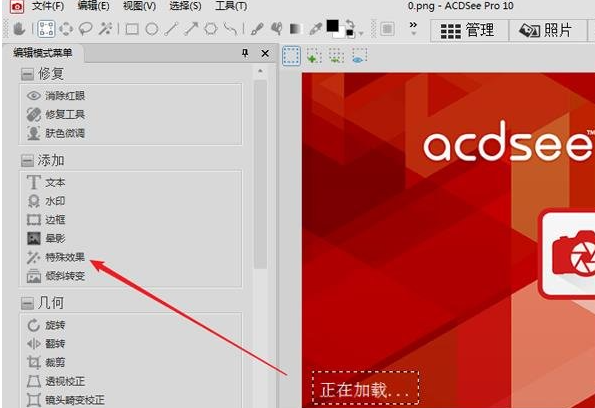
Task: Choose the Ellipse drawing tool
Action: pos(152,29)
